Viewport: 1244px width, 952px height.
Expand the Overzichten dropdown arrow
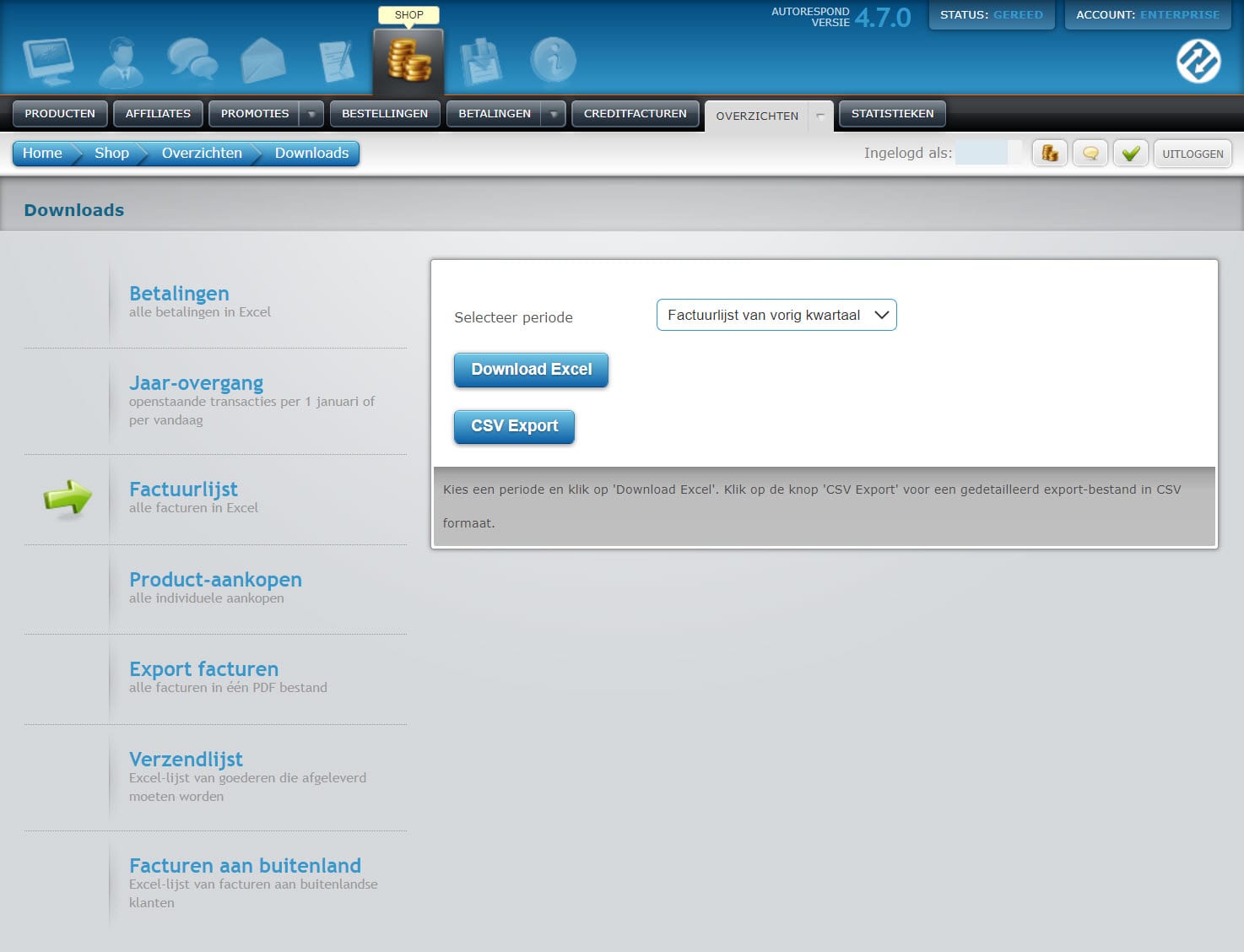click(820, 116)
